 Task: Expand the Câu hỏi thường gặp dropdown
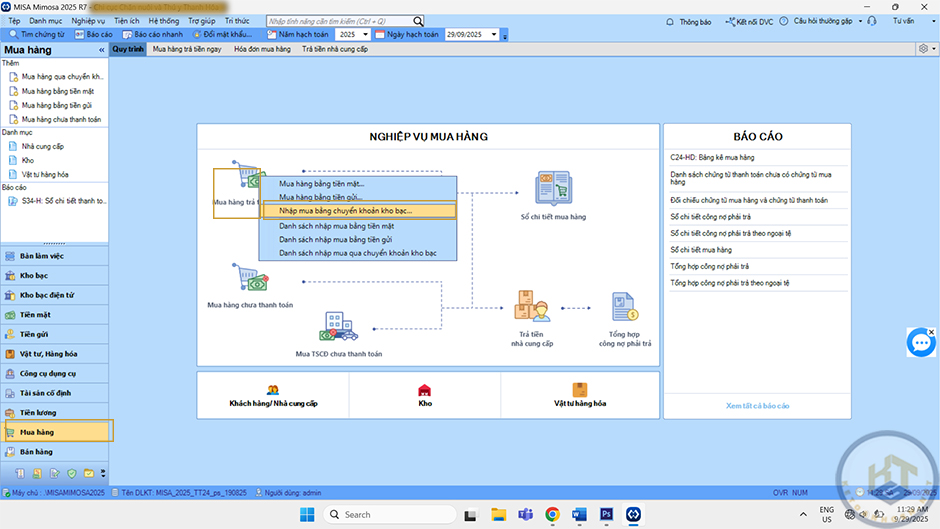click(859, 21)
